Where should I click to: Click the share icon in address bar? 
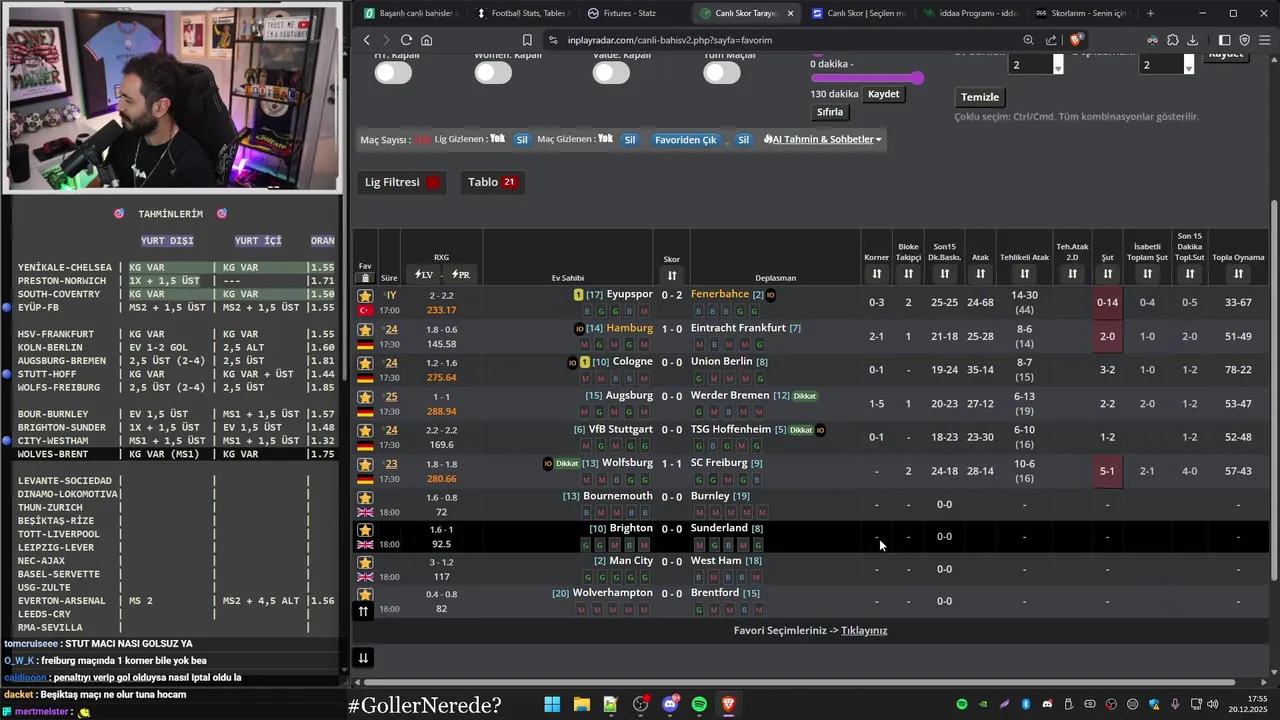click(1051, 40)
